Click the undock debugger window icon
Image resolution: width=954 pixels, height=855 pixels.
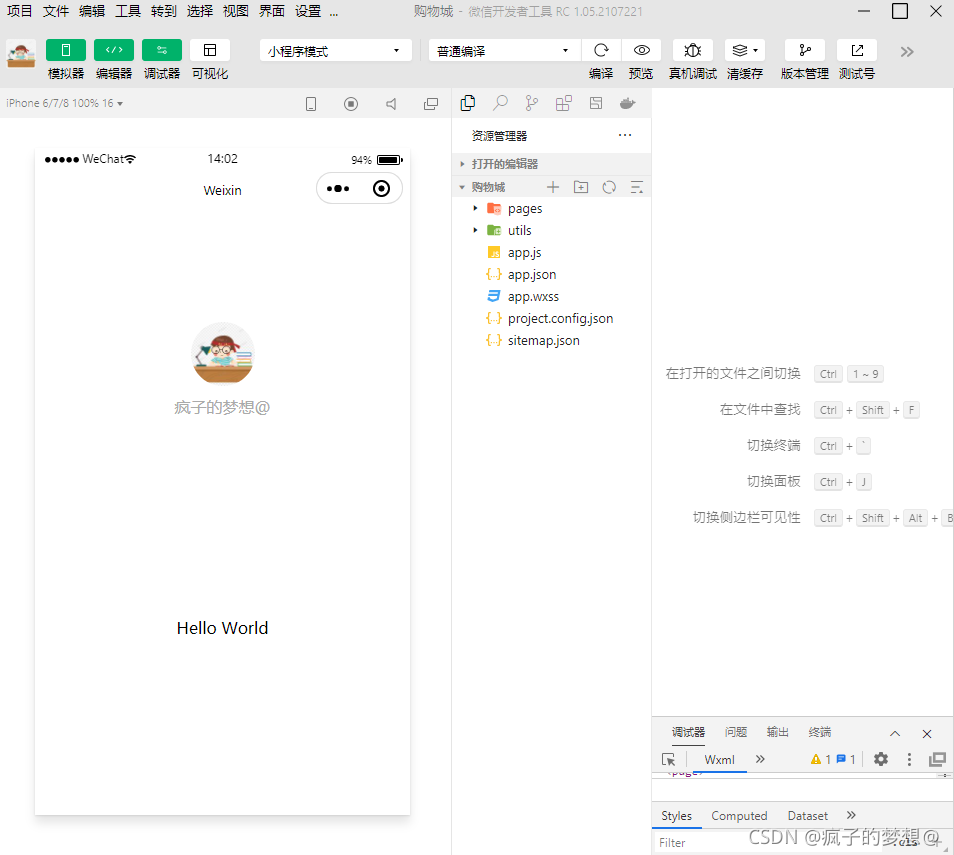pyautogui.click(x=938, y=759)
